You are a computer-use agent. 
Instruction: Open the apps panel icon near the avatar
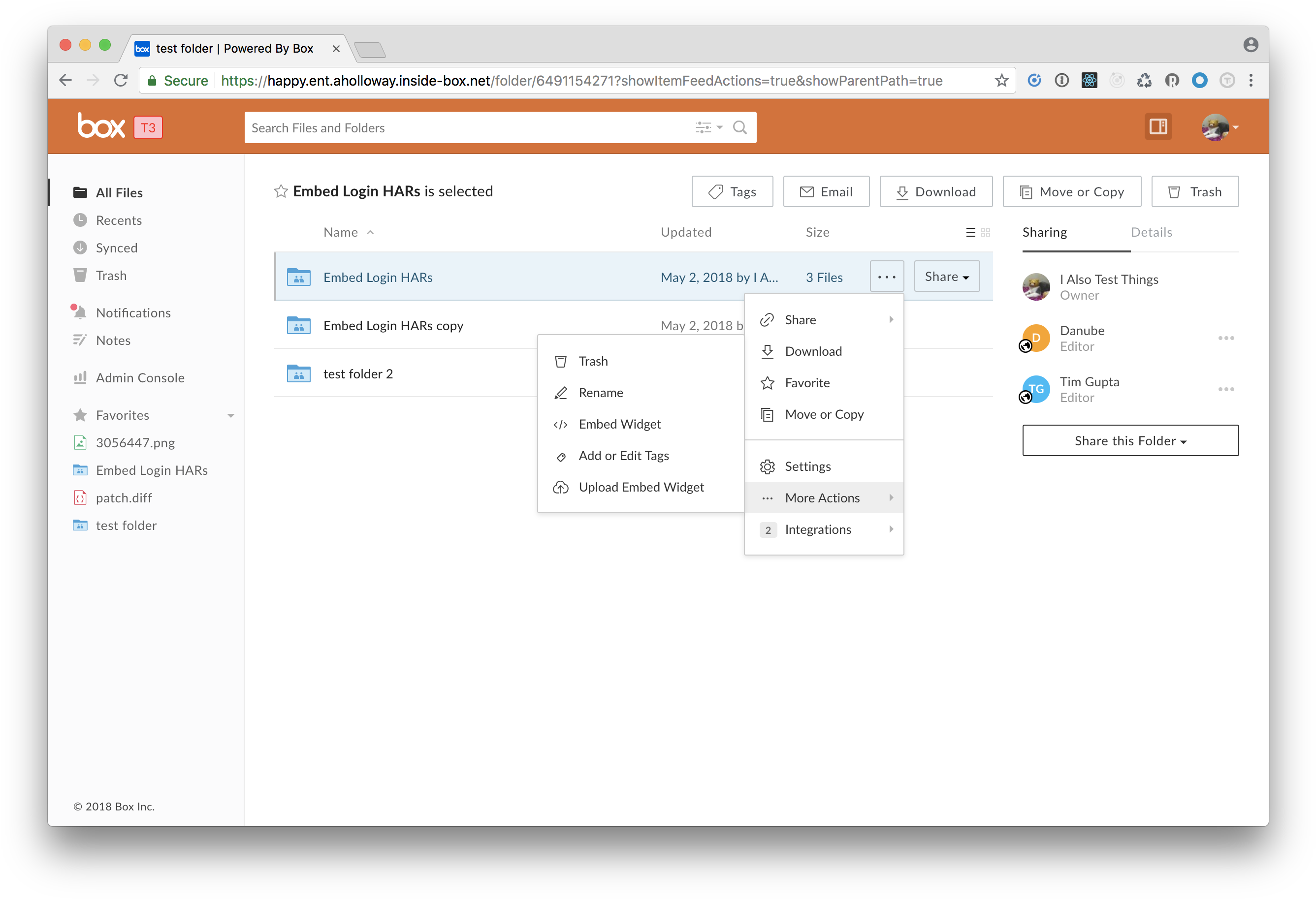pyautogui.click(x=1158, y=126)
